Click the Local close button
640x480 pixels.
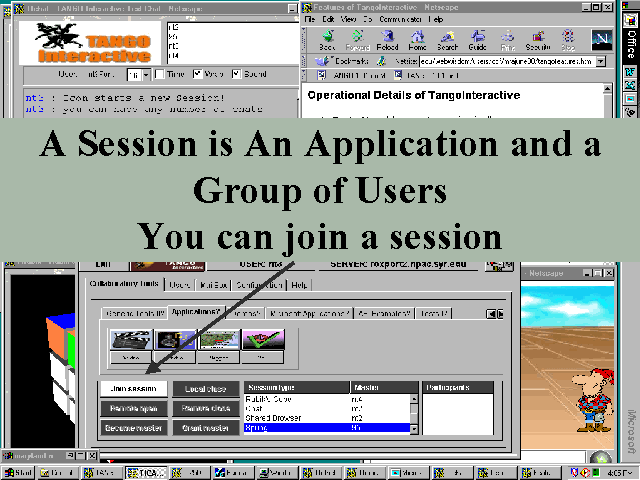205,389
